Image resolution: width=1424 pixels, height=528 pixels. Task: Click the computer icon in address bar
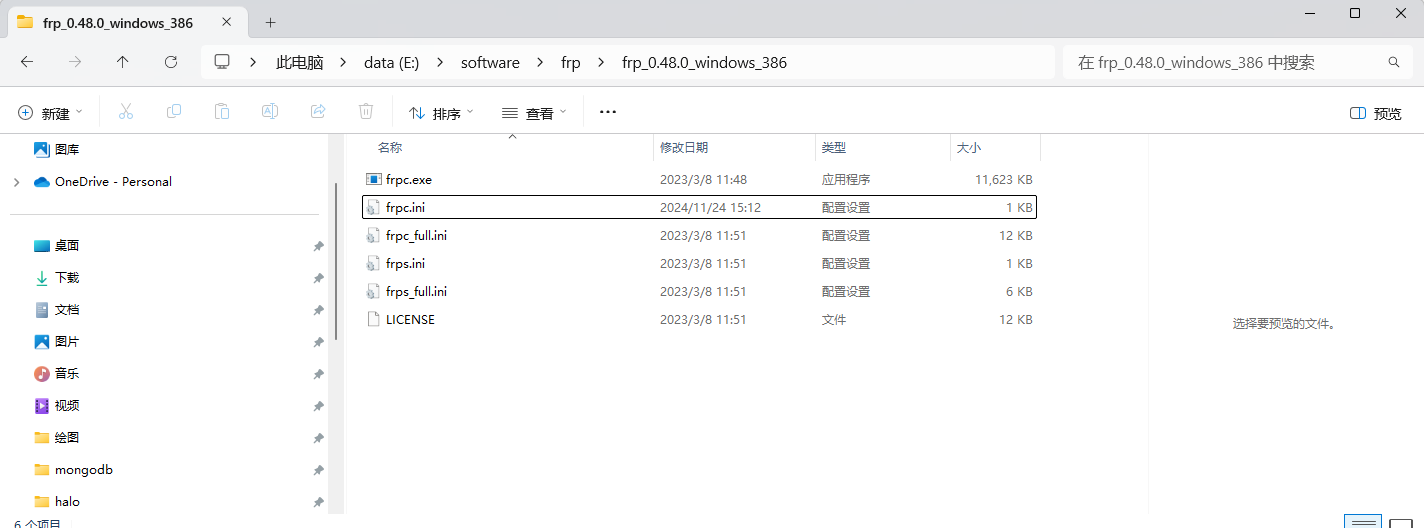[x=222, y=62]
